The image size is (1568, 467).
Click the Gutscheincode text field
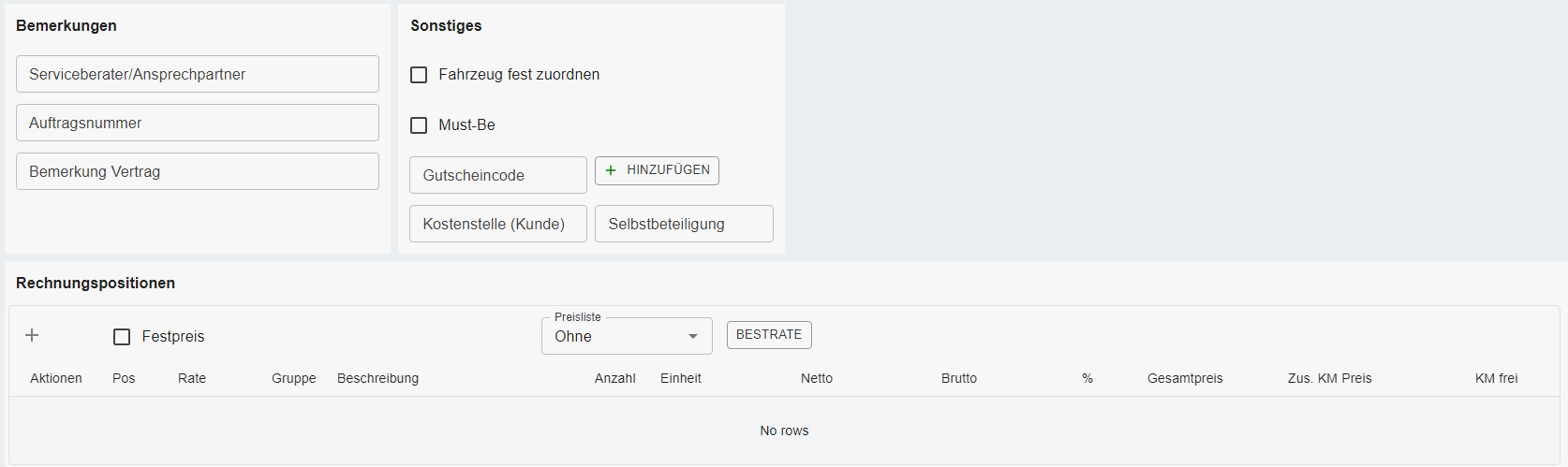[x=497, y=175]
